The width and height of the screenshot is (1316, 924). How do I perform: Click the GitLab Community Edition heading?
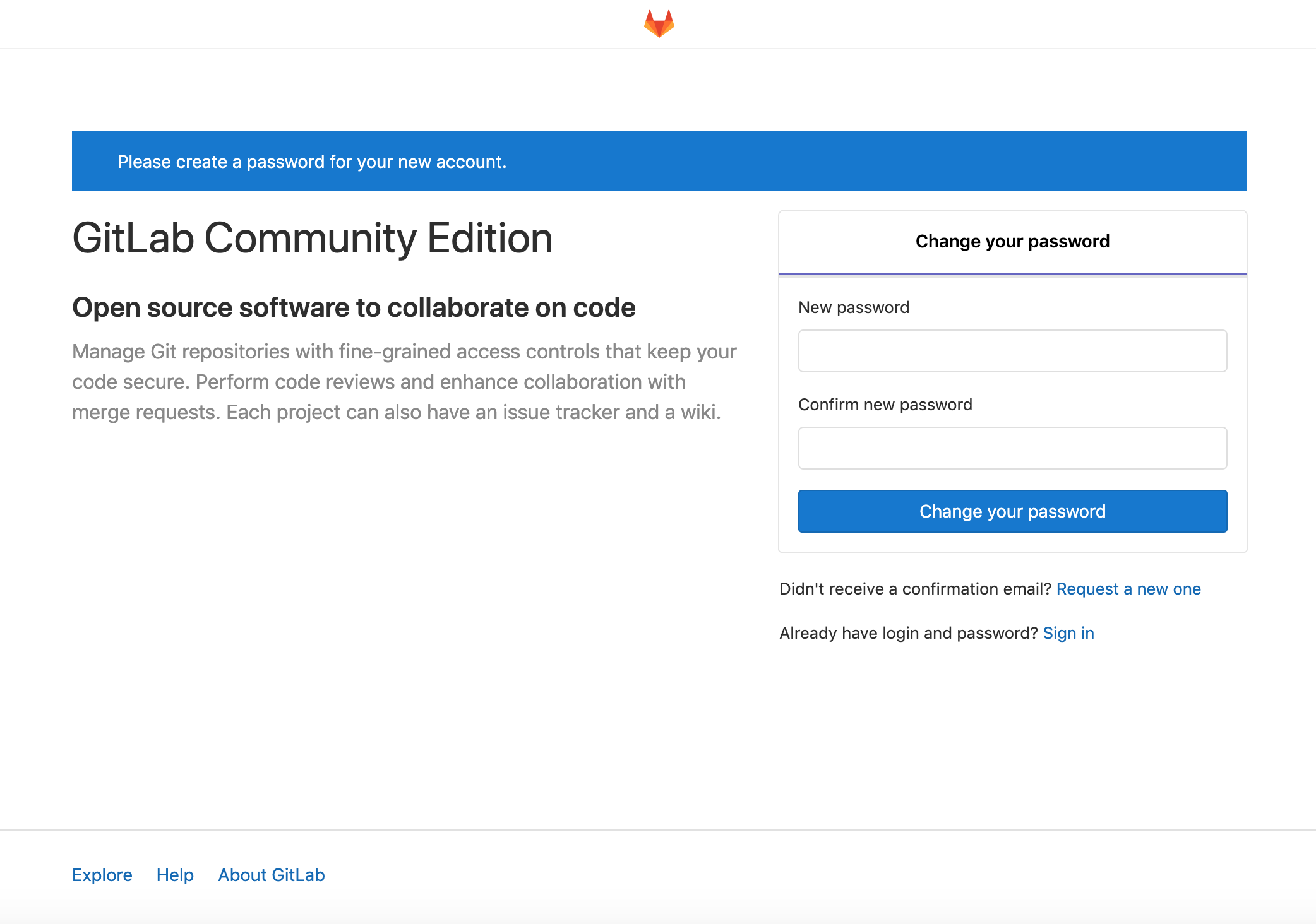[x=313, y=239]
